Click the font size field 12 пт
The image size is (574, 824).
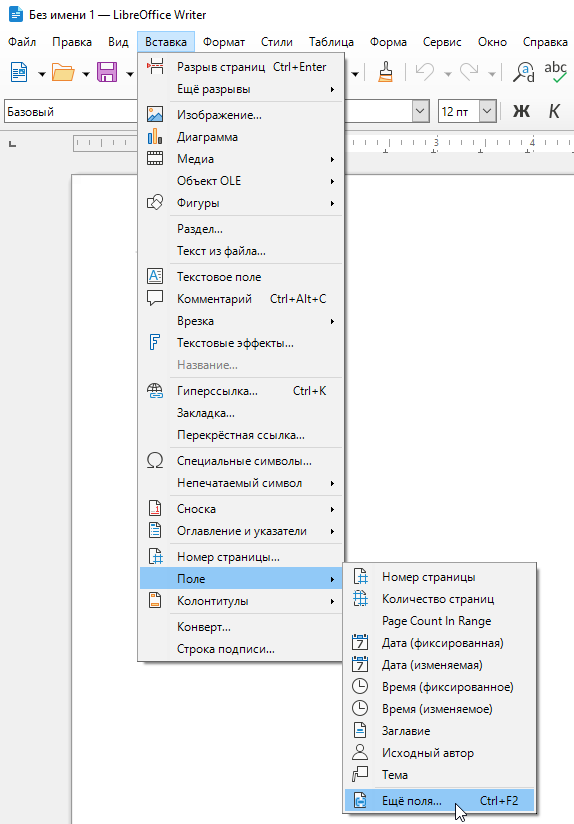[459, 111]
